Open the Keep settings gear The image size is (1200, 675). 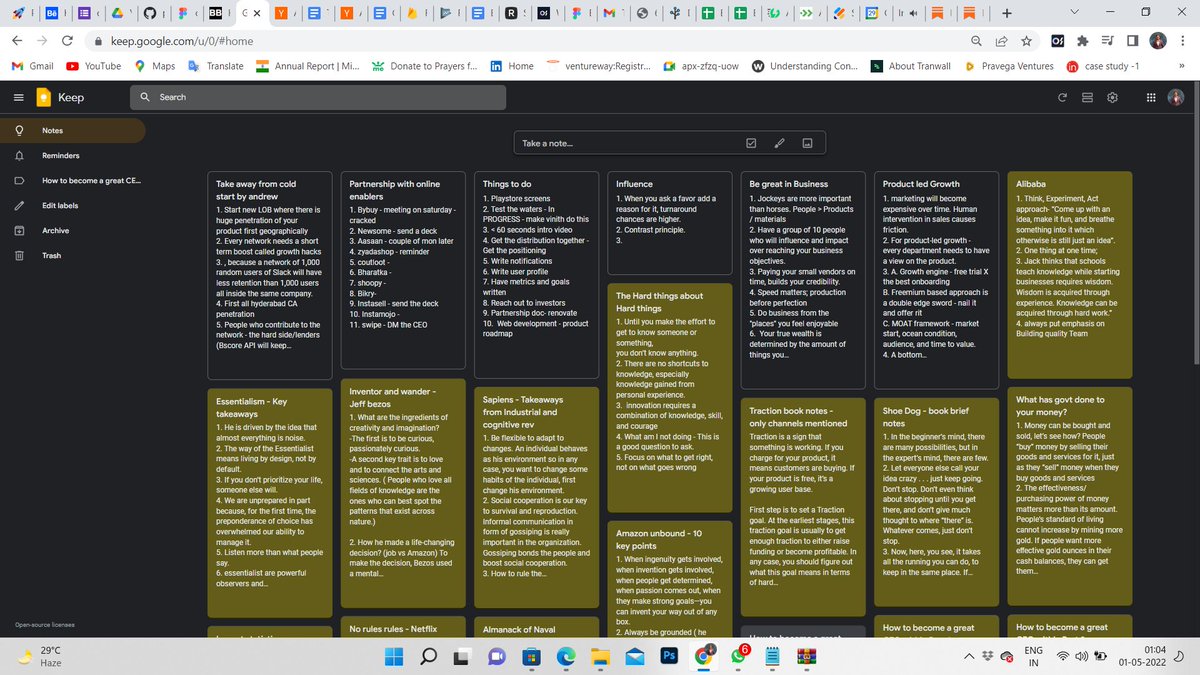pos(1112,97)
